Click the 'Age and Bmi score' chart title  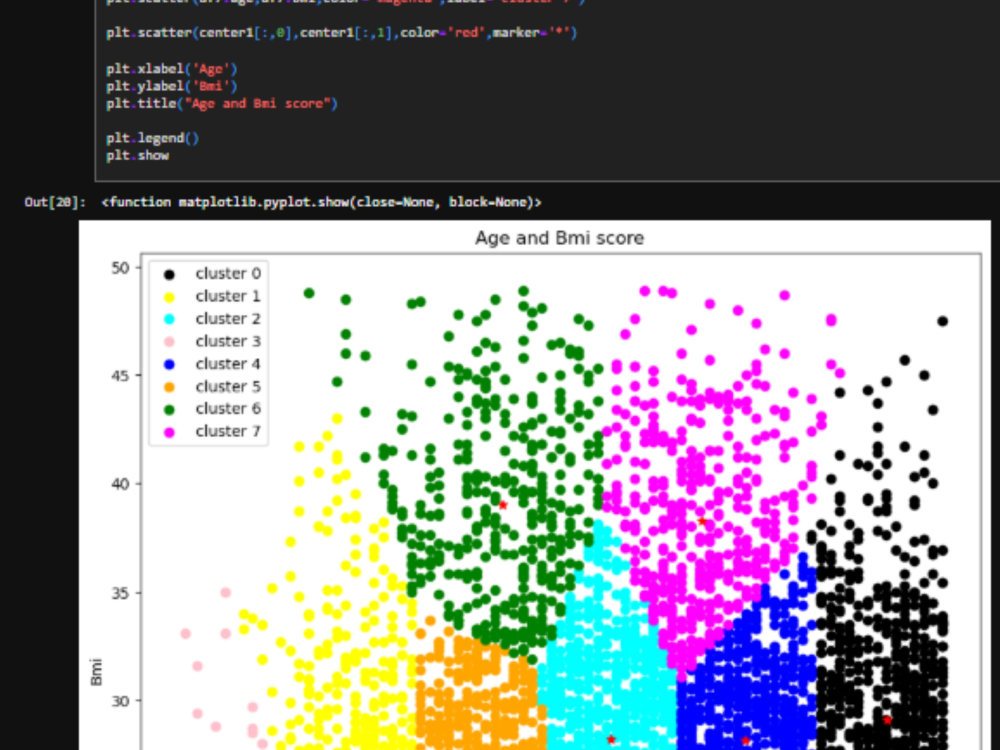pos(559,238)
